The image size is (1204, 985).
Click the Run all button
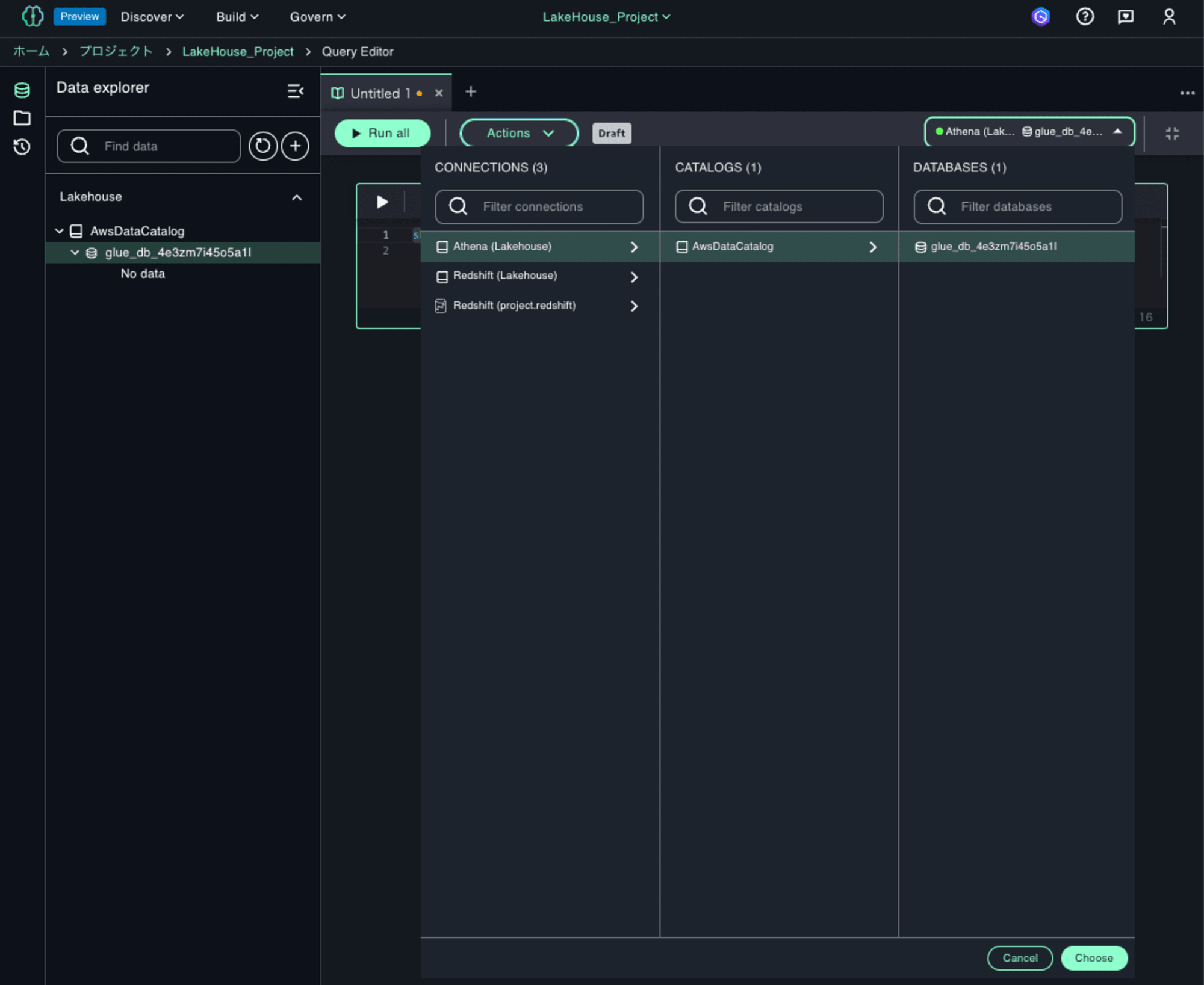coord(383,133)
